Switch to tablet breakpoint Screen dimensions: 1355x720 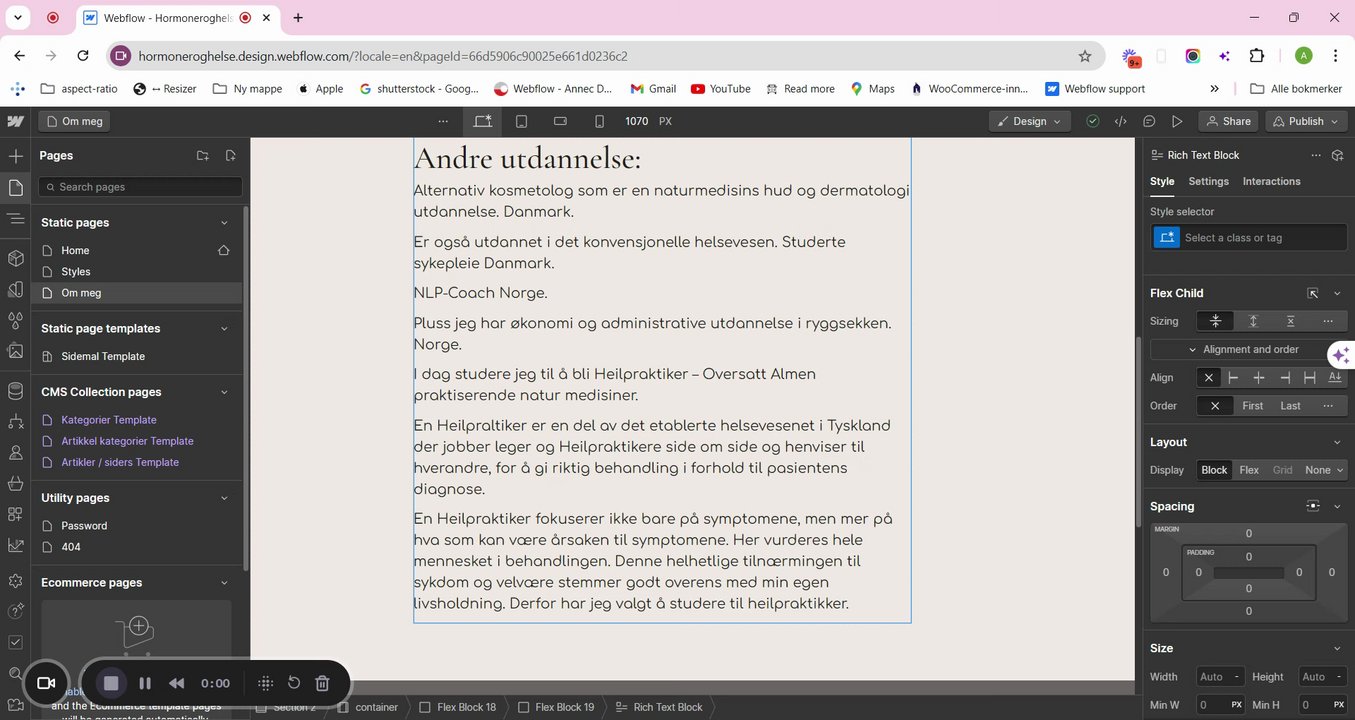click(521, 121)
